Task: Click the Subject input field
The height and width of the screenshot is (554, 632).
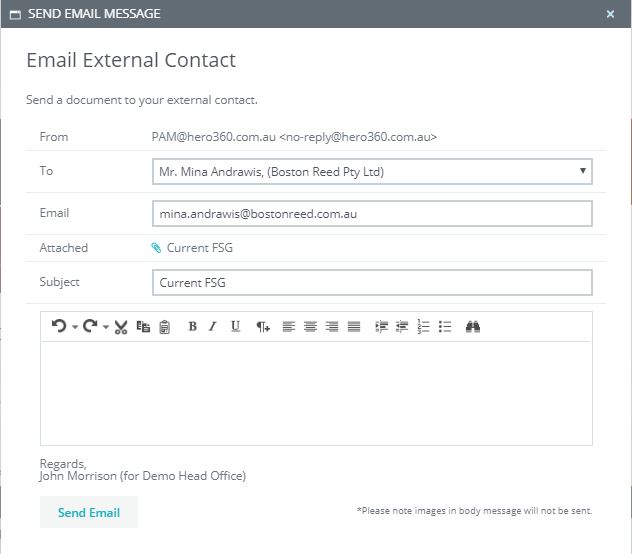Action: click(372, 283)
